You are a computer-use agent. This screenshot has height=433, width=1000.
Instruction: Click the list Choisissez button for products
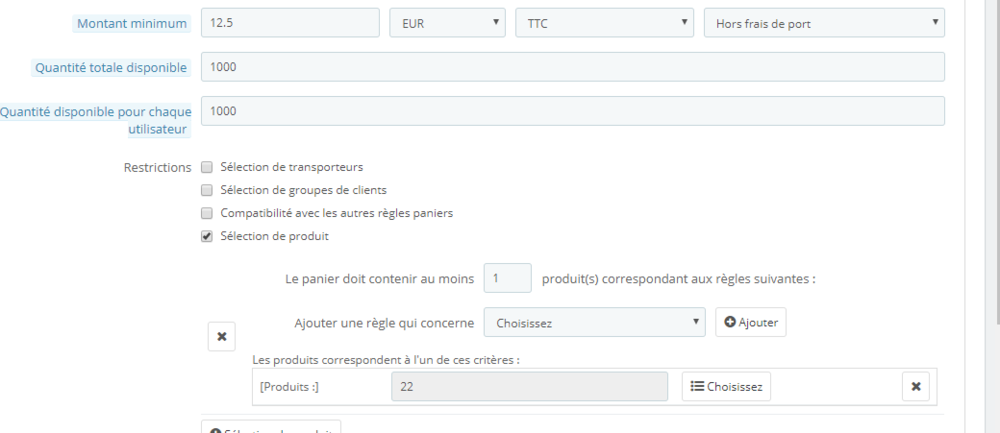point(726,387)
